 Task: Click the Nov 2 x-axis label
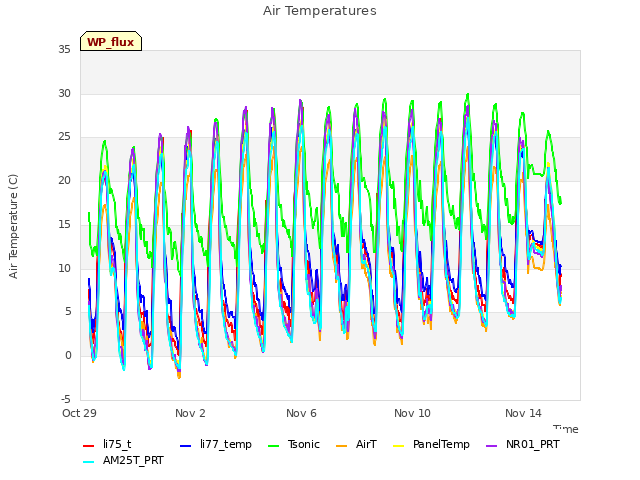pyautogui.click(x=190, y=413)
